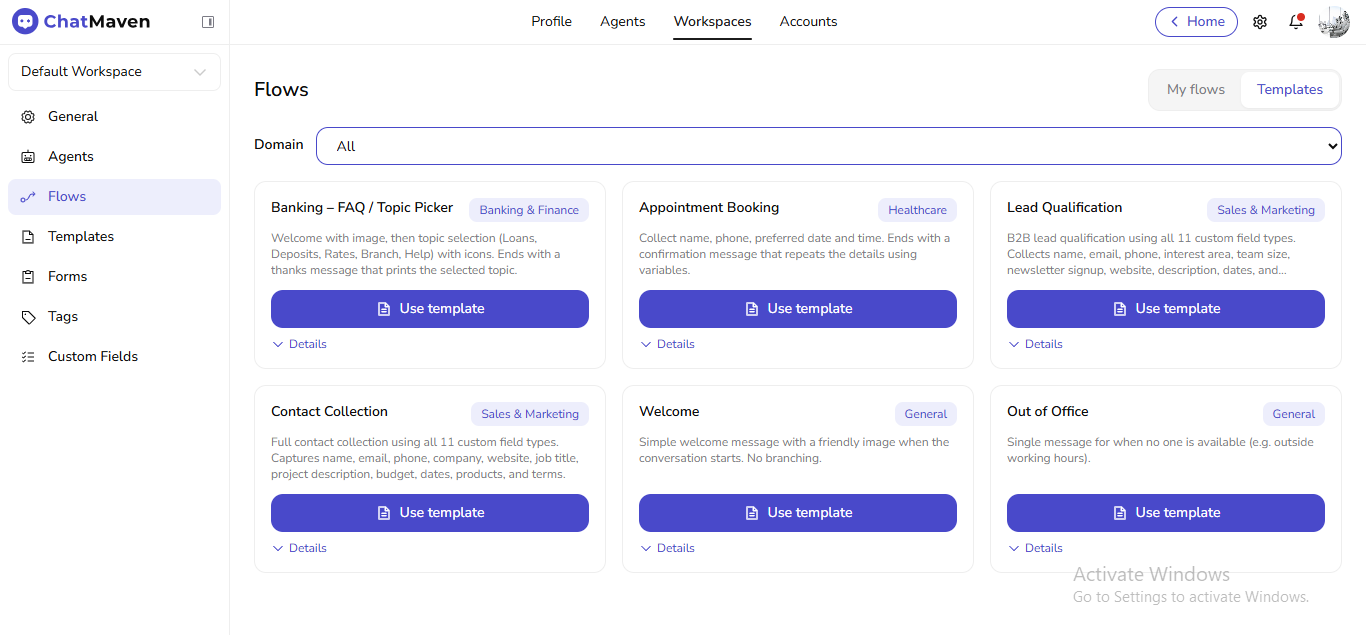Screen dimensions: 1366x635
Task: Expand Details for Lead Qualification template
Action: pos(1035,344)
